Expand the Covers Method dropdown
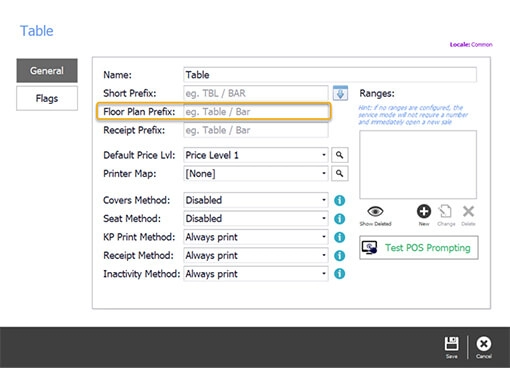Viewport: 510px width, 368px height. (256, 200)
